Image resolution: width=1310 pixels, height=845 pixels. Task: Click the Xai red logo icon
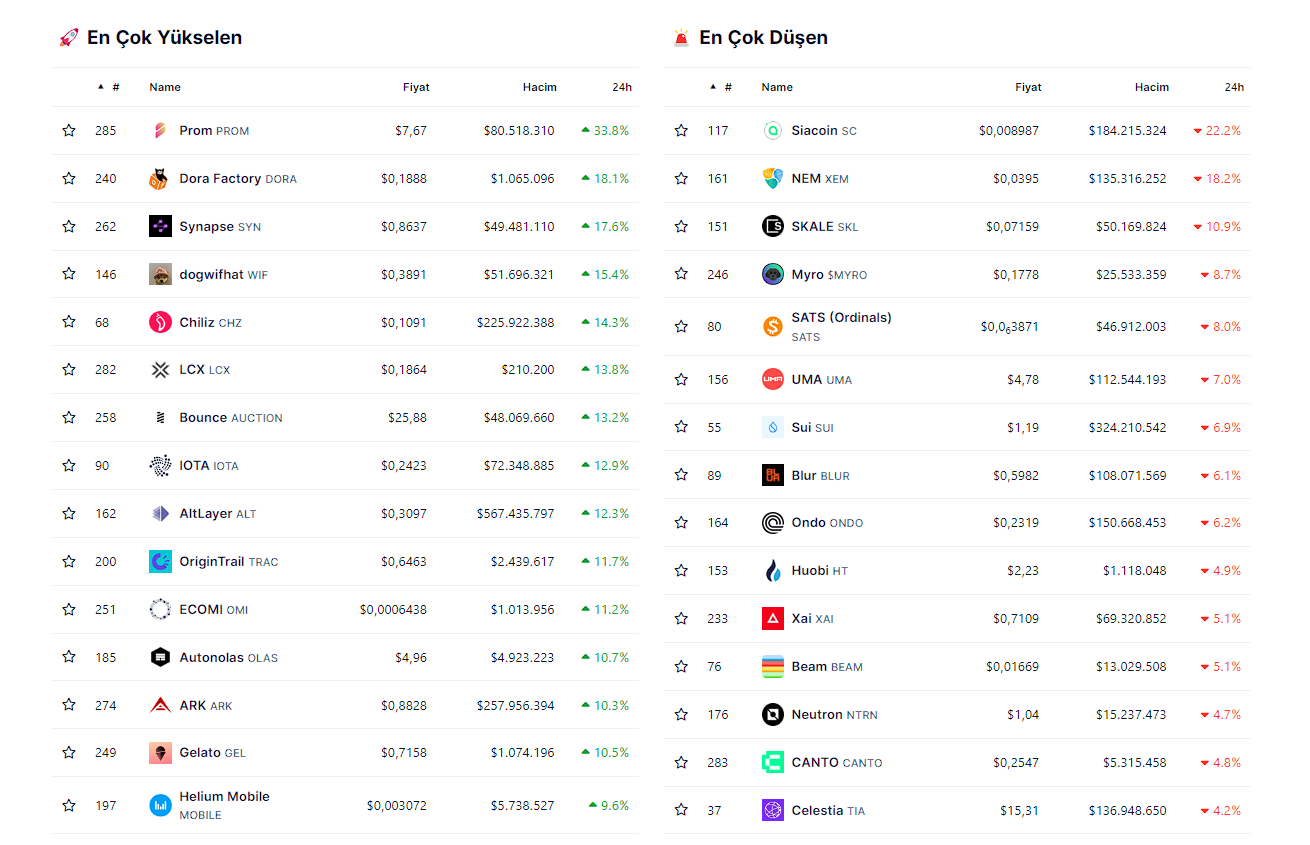pyautogui.click(x=772, y=619)
